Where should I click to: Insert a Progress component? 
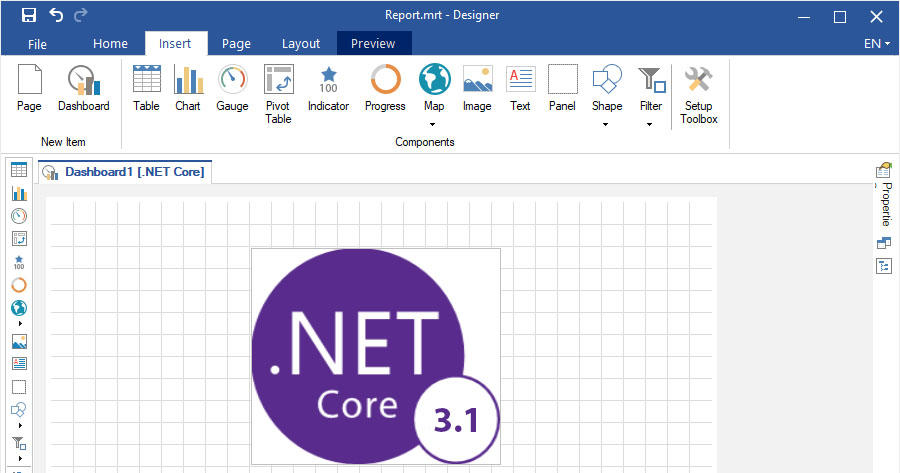pyautogui.click(x=385, y=88)
